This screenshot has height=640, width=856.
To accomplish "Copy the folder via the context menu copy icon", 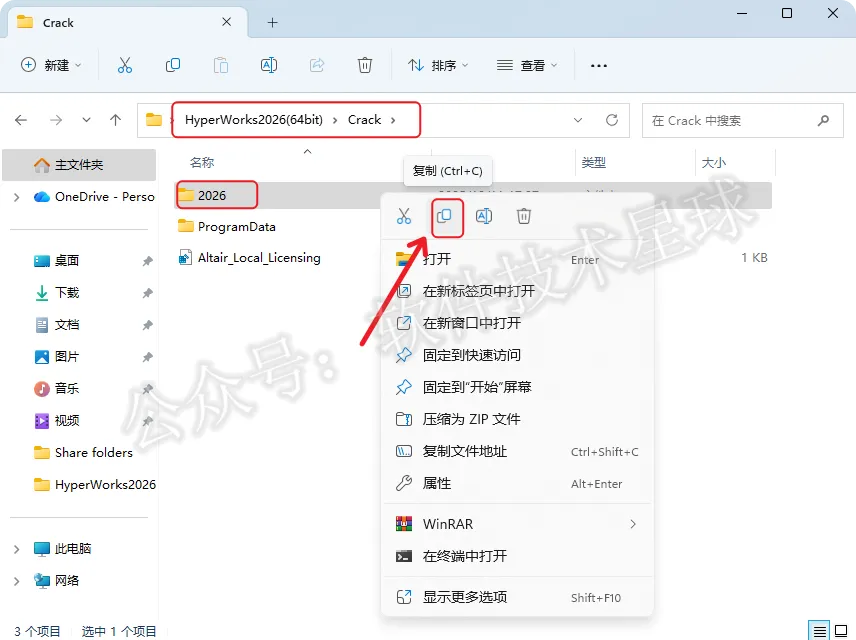I will tap(444, 216).
